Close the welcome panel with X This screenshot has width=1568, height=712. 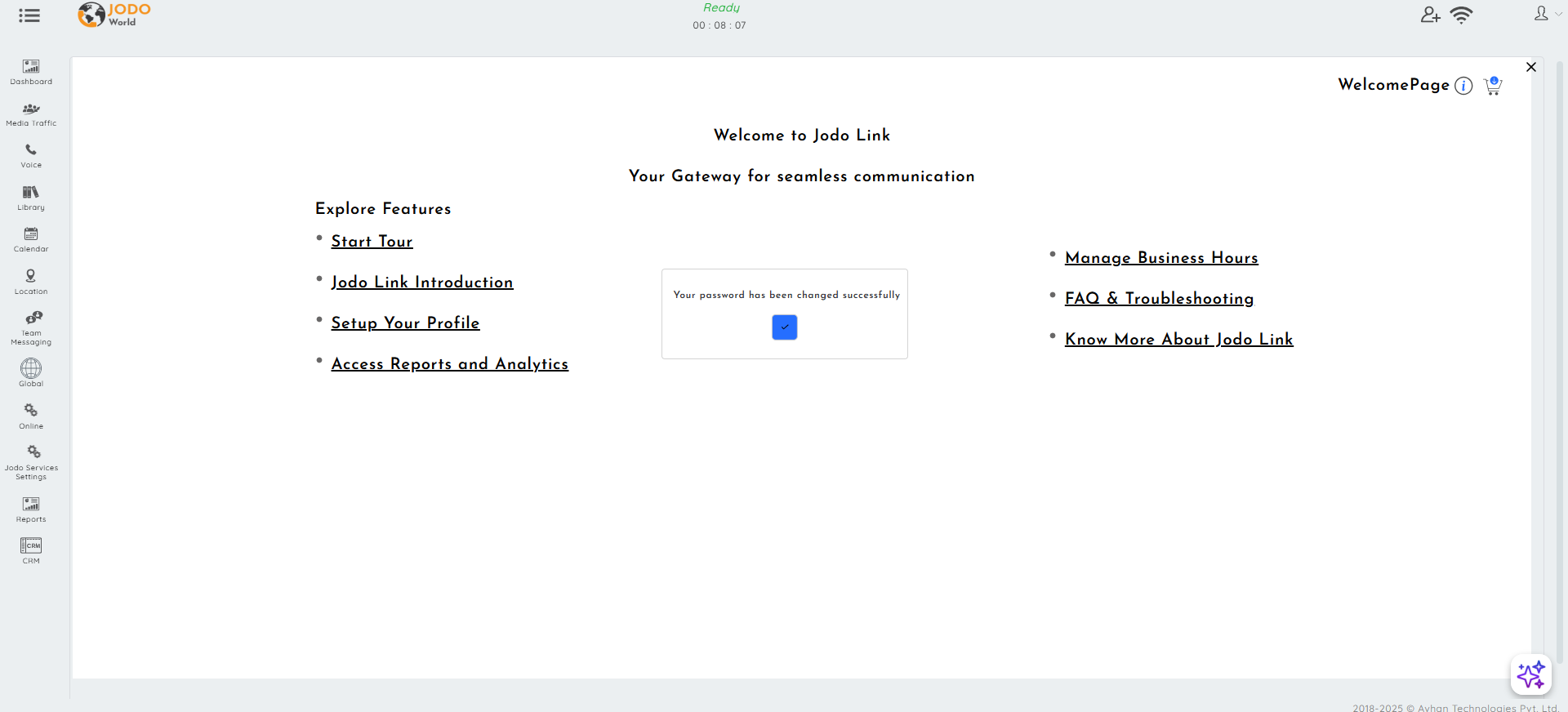(x=1531, y=67)
